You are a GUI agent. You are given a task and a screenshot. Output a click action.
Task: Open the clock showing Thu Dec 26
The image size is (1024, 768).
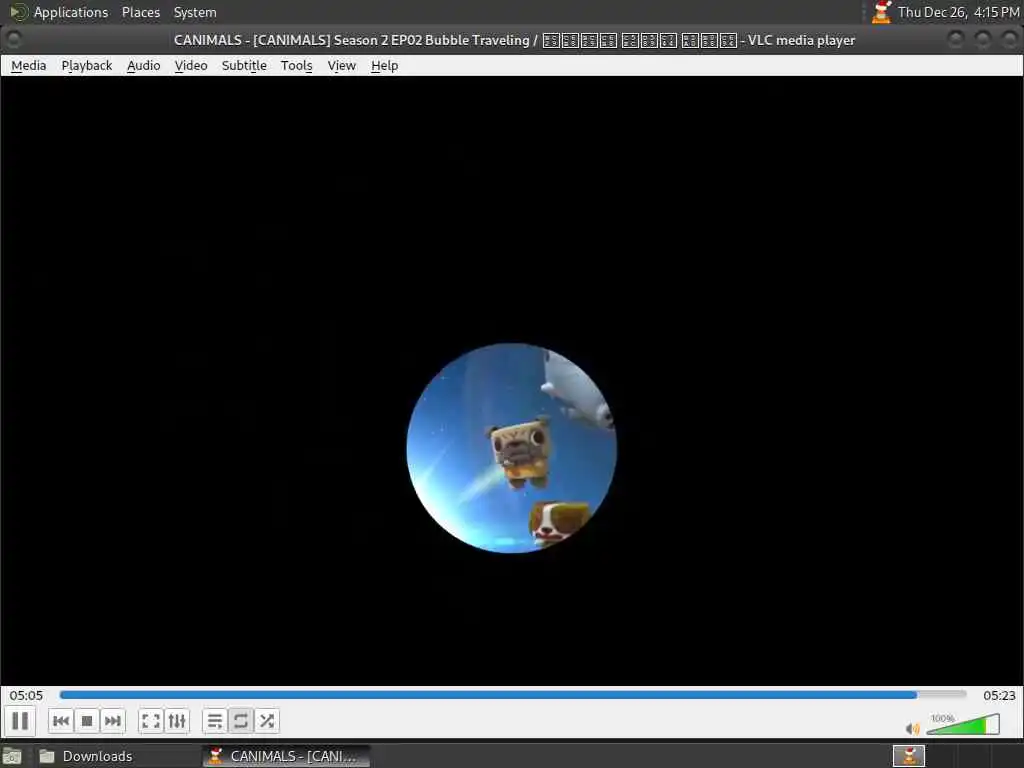[x=958, y=12]
